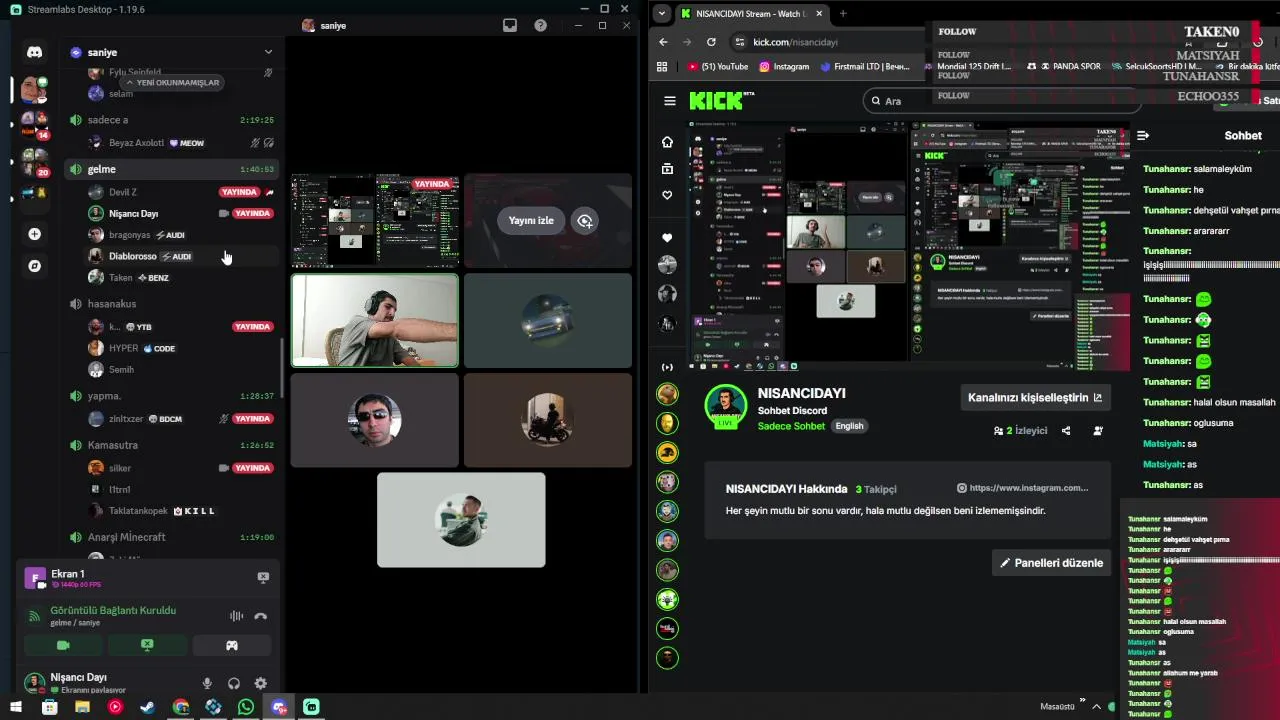Viewport: 1280px width, 720px height.
Task: Open noise suppression waveform icon
Action: pyautogui.click(x=236, y=617)
